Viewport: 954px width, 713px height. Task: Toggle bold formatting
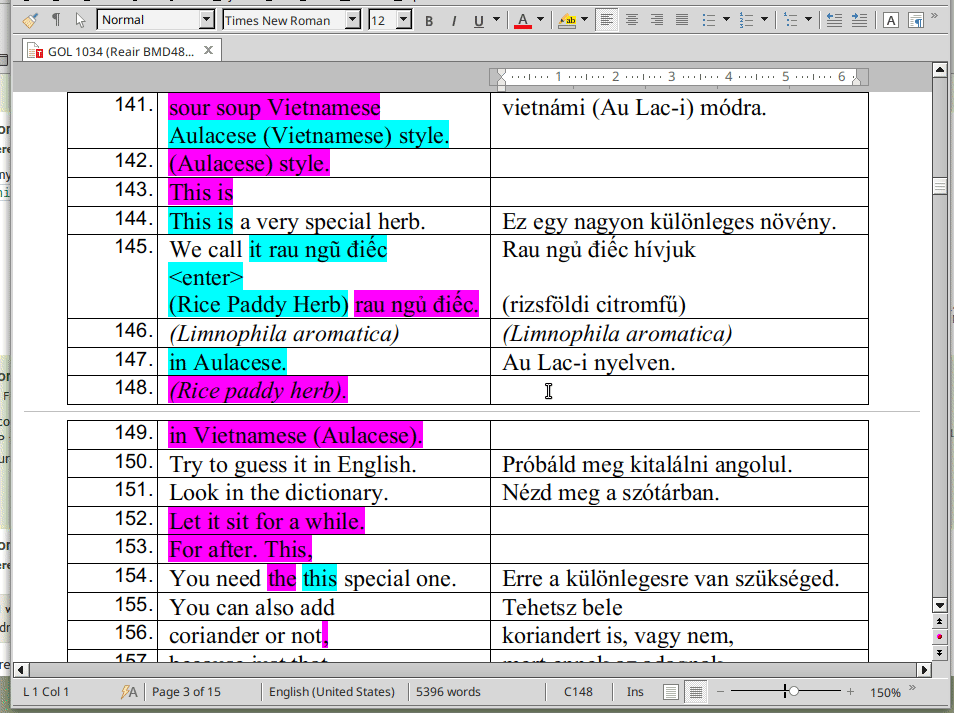click(x=429, y=20)
